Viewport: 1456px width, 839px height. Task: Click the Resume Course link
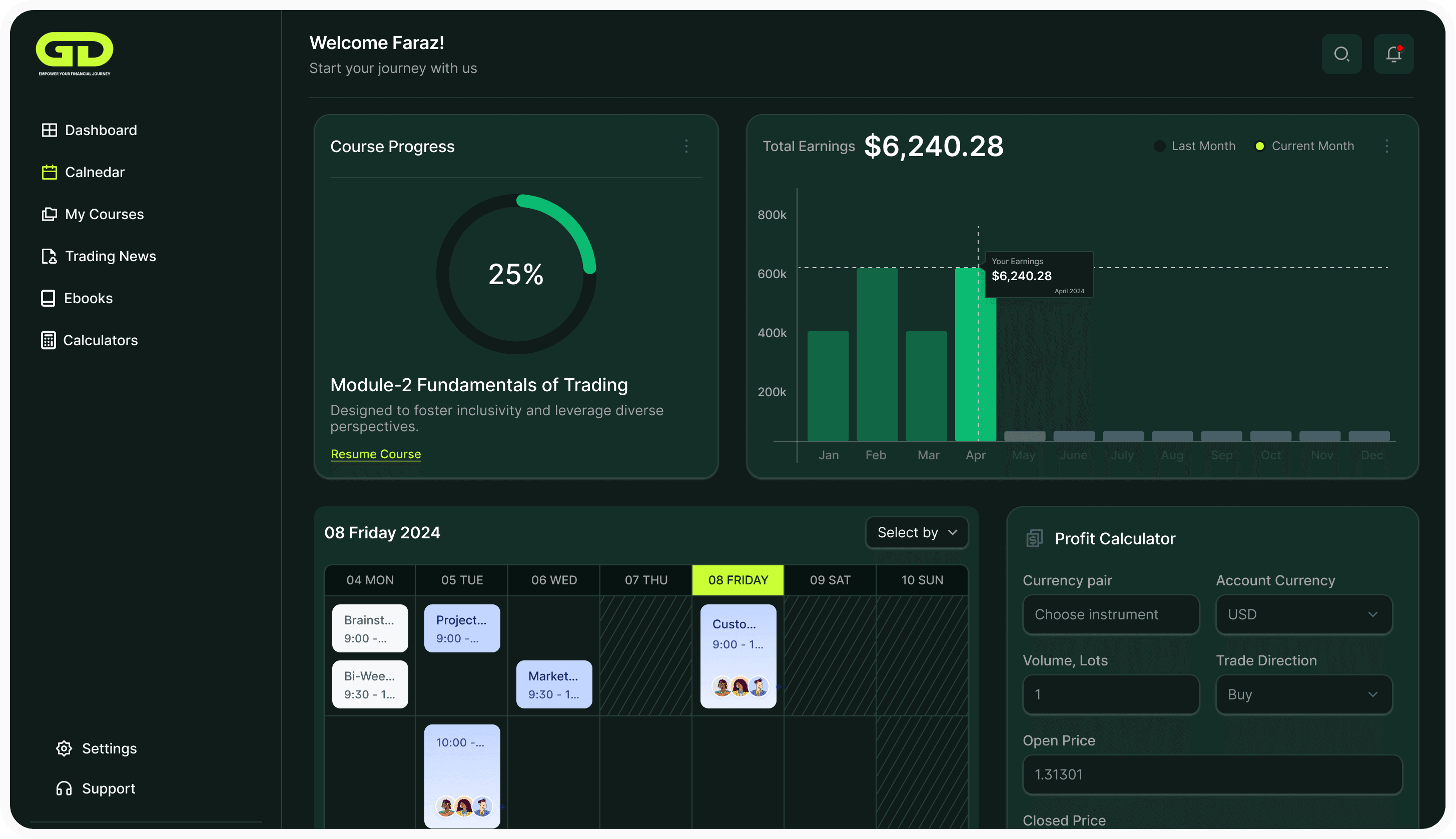(x=376, y=455)
